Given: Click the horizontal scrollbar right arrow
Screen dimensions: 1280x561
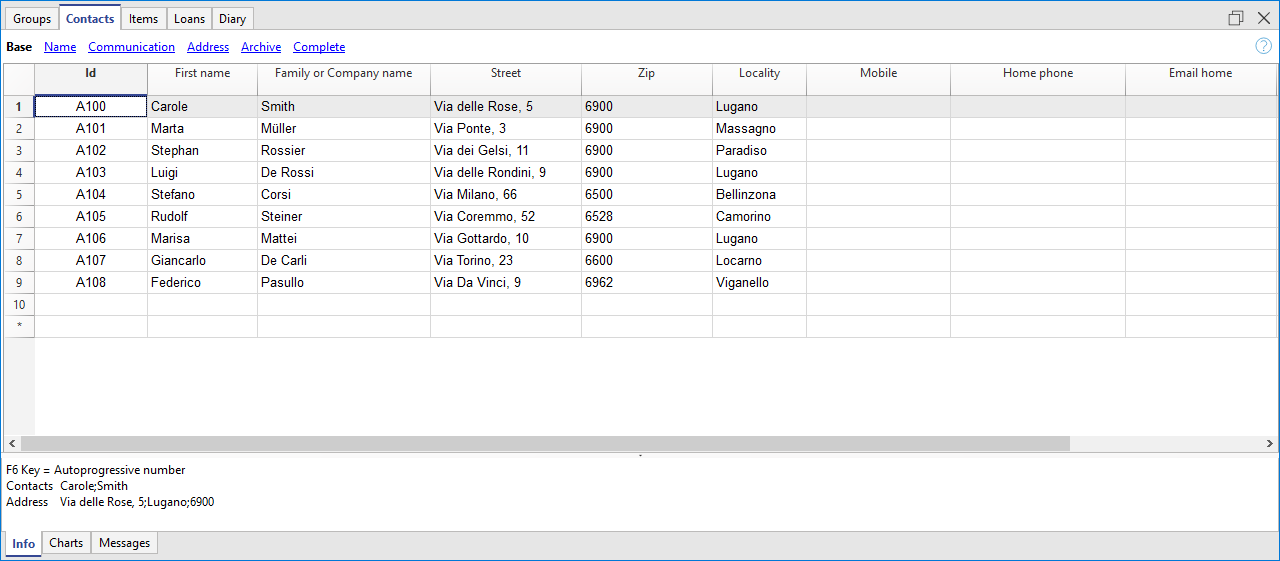Looking at the screenshot, I should point(1270,443).
